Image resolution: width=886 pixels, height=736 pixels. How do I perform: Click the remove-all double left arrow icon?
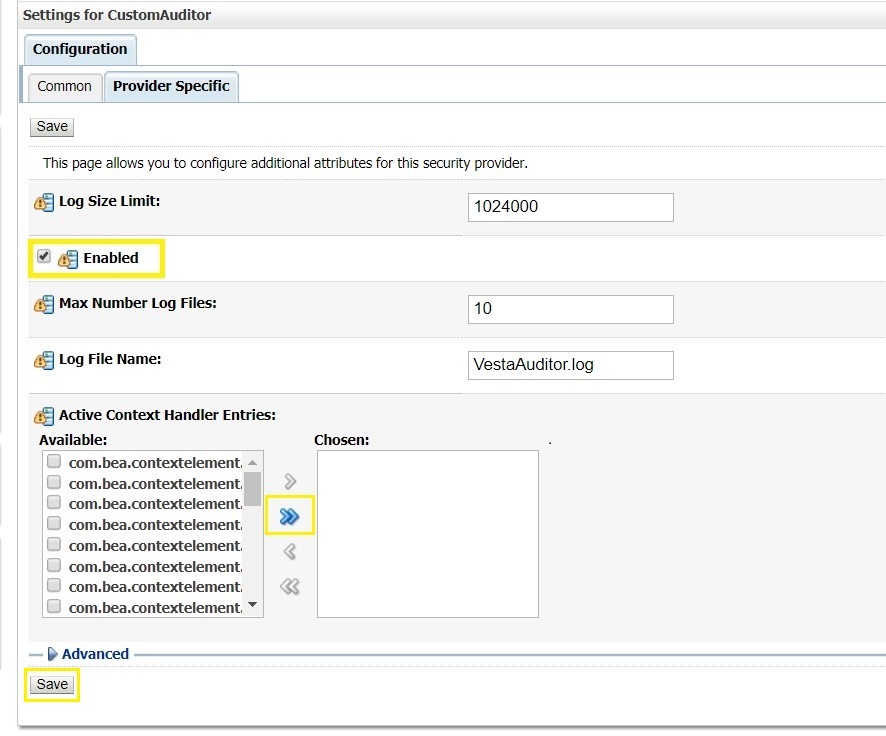(x=290, y=586)
